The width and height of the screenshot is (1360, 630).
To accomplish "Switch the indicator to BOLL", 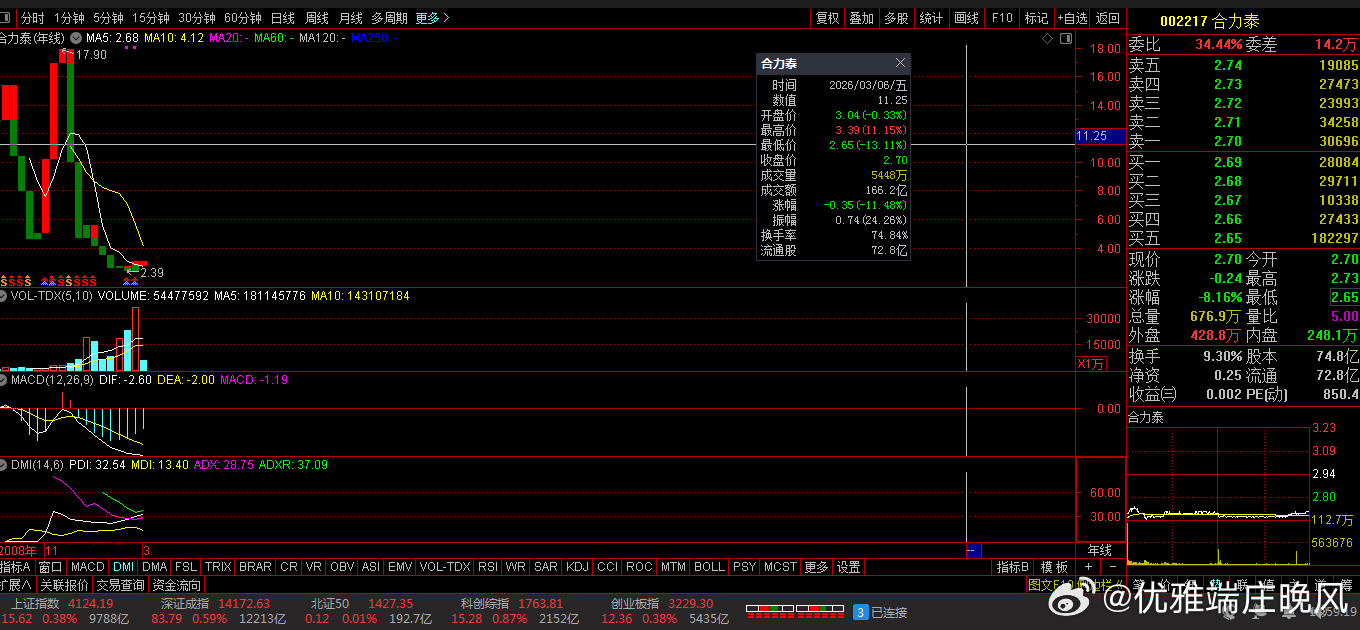I will [x=709, y=567].
